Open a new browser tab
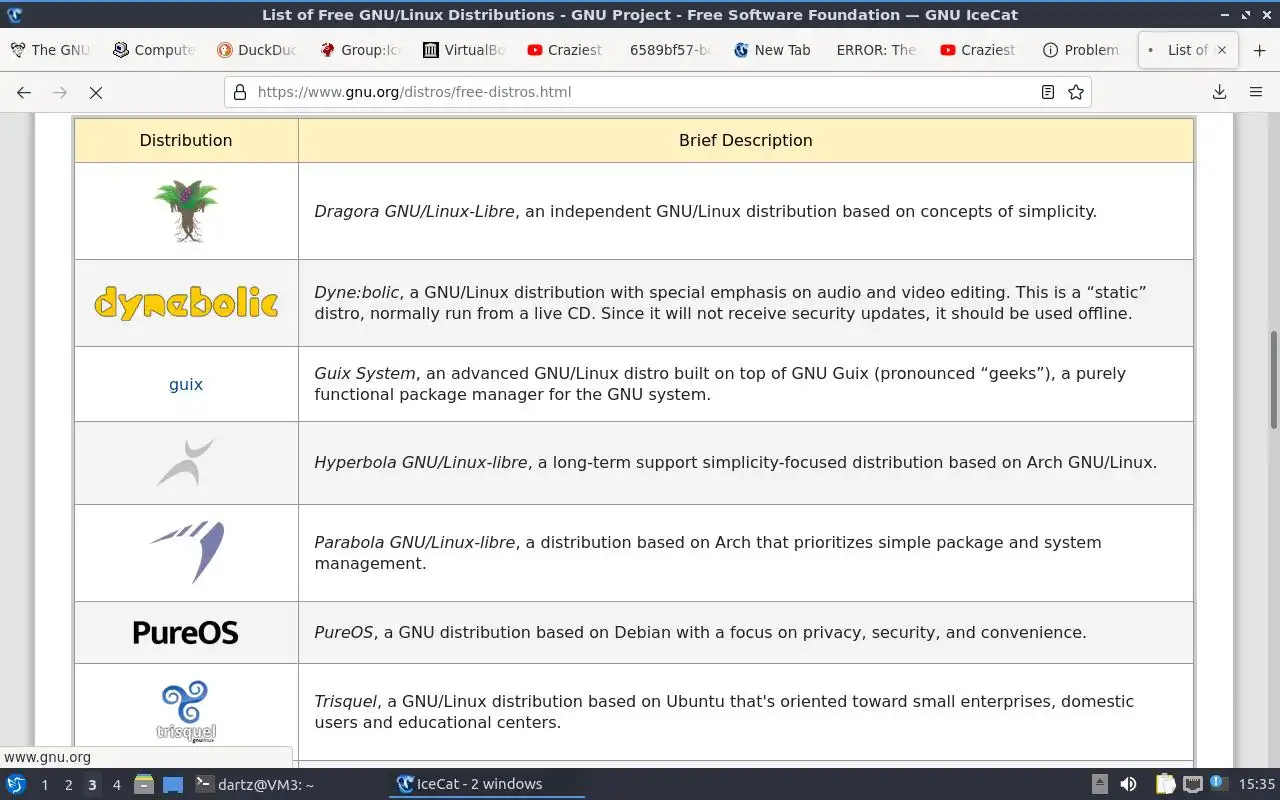This screenshot has height=800, width=1280. coord(1259,50)
